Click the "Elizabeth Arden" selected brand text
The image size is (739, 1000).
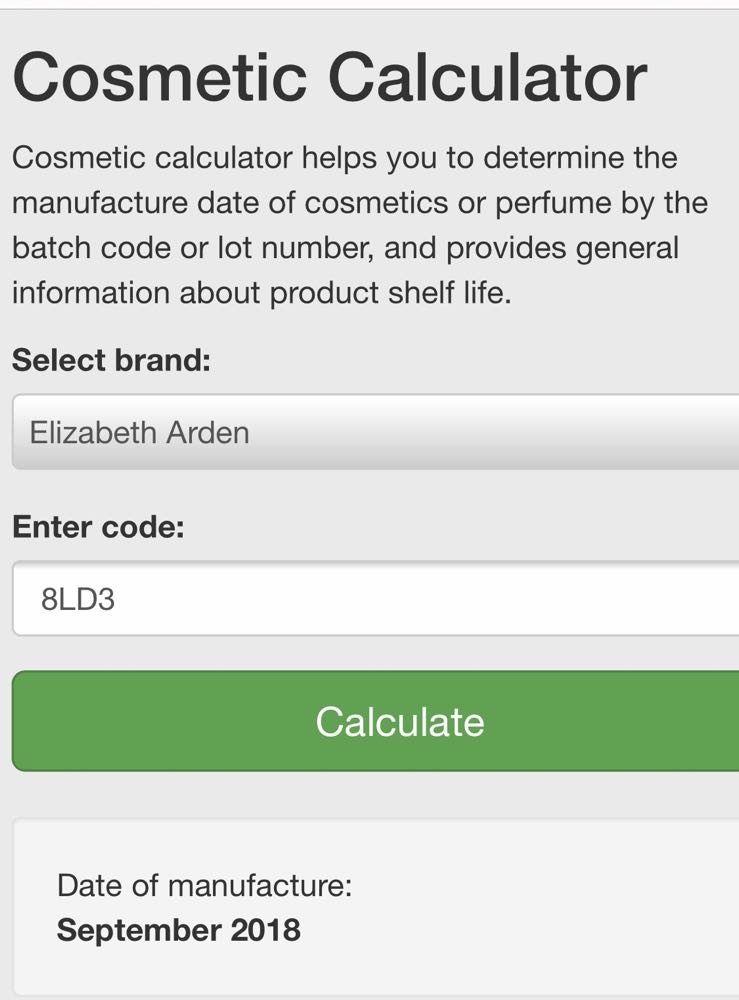(x=140, y=433)
